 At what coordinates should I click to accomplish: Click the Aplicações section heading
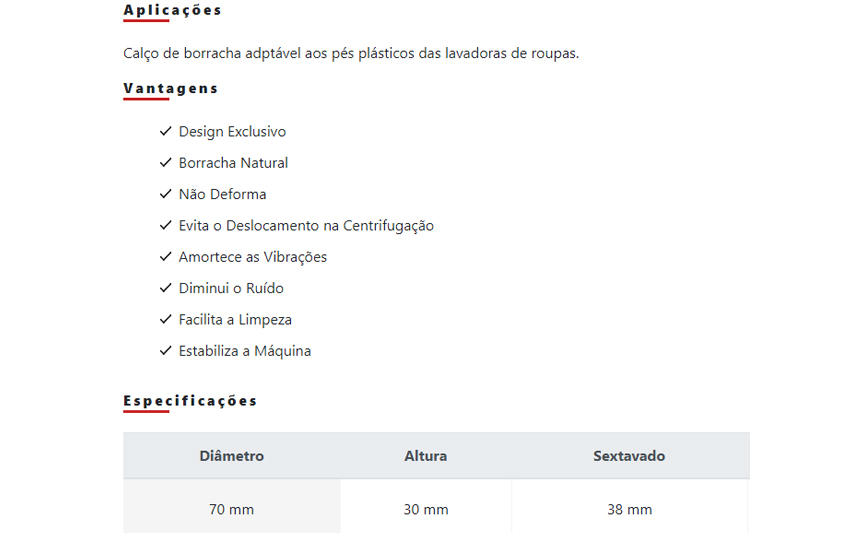pyautogui.click(x=172, y=10)
